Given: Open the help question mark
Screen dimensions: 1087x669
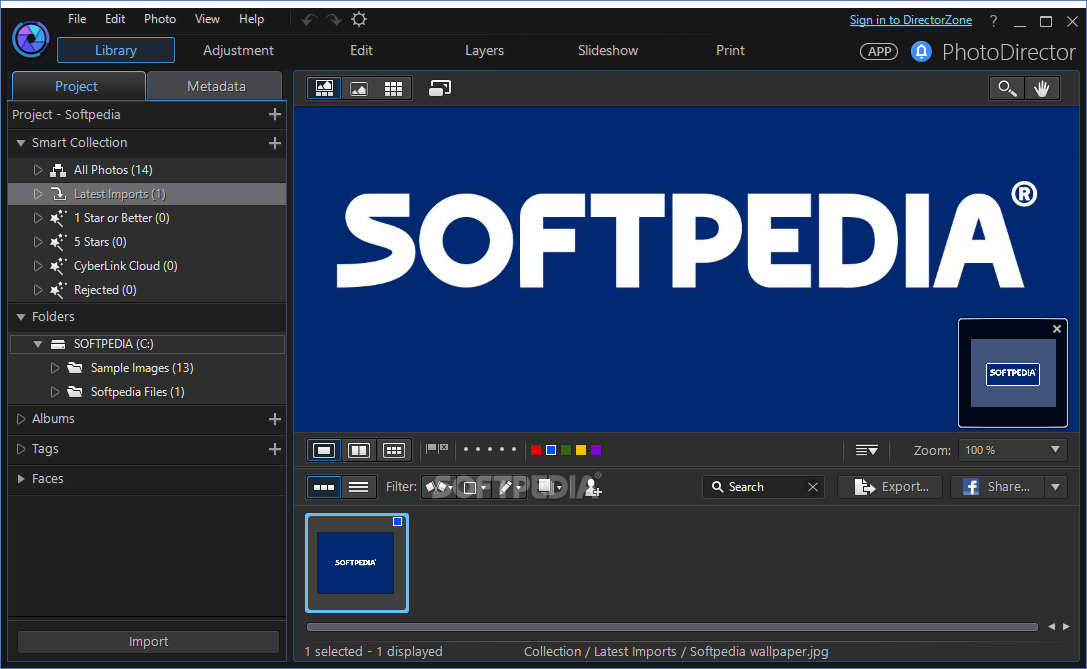Looking at the screenshot, I should (993, 21).
